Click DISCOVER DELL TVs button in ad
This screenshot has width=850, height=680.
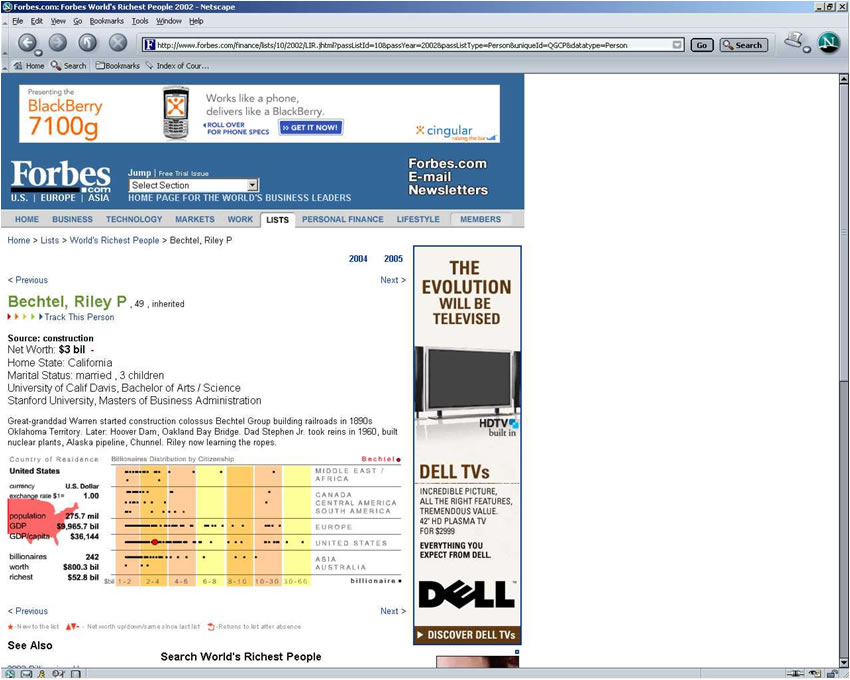click(467, 635)
